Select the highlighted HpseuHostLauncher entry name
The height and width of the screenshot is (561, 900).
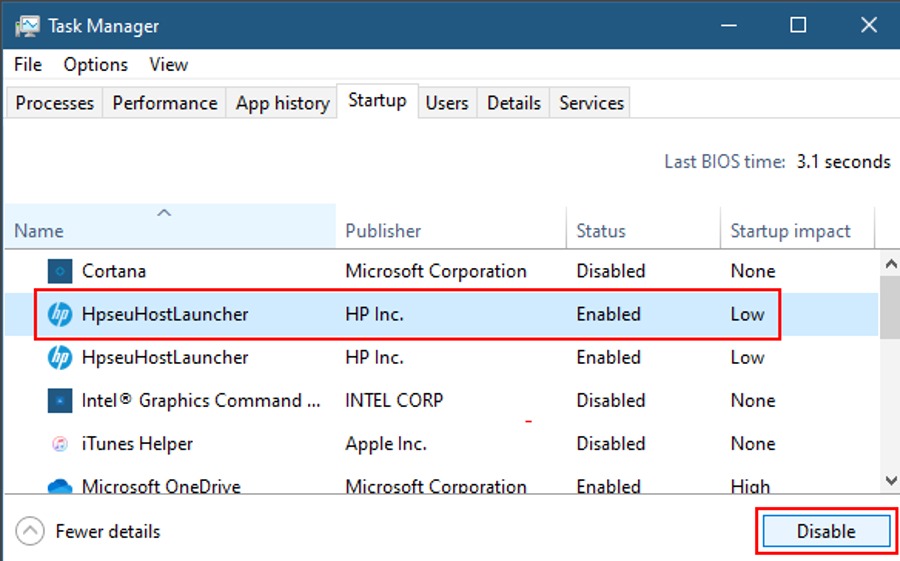click(x=165, y=314)
